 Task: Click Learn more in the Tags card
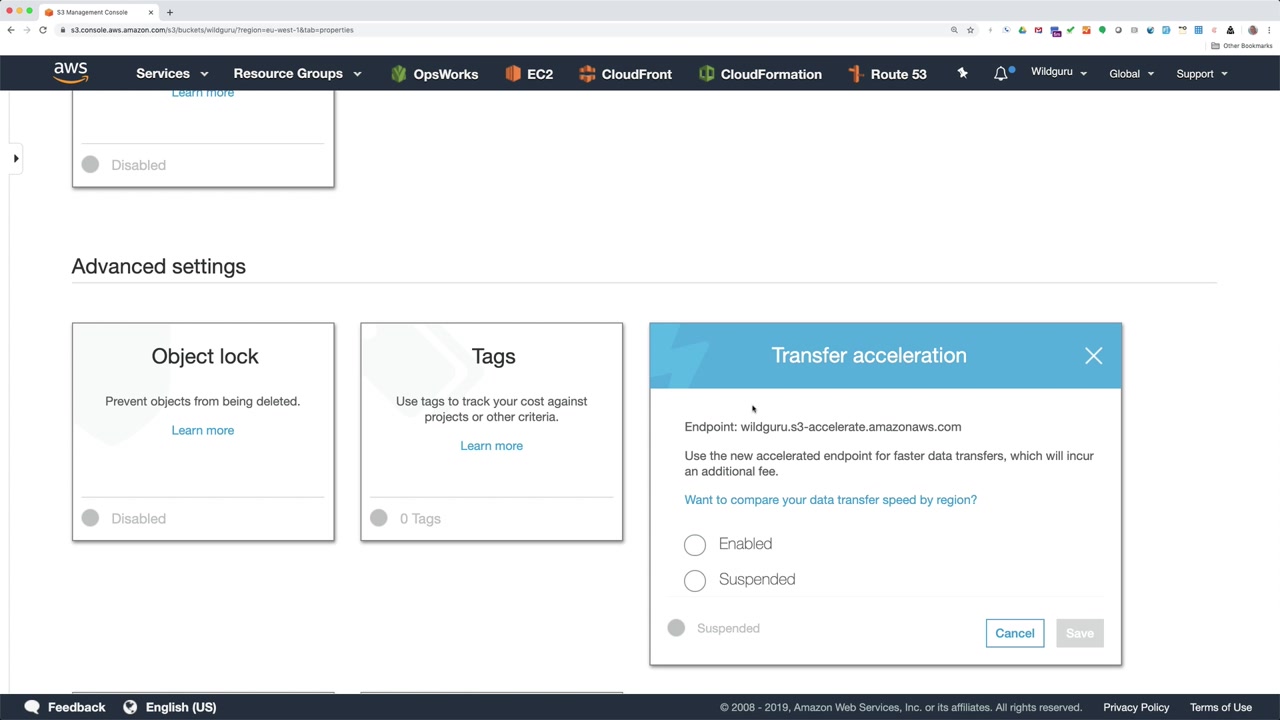tap(491, 446)
